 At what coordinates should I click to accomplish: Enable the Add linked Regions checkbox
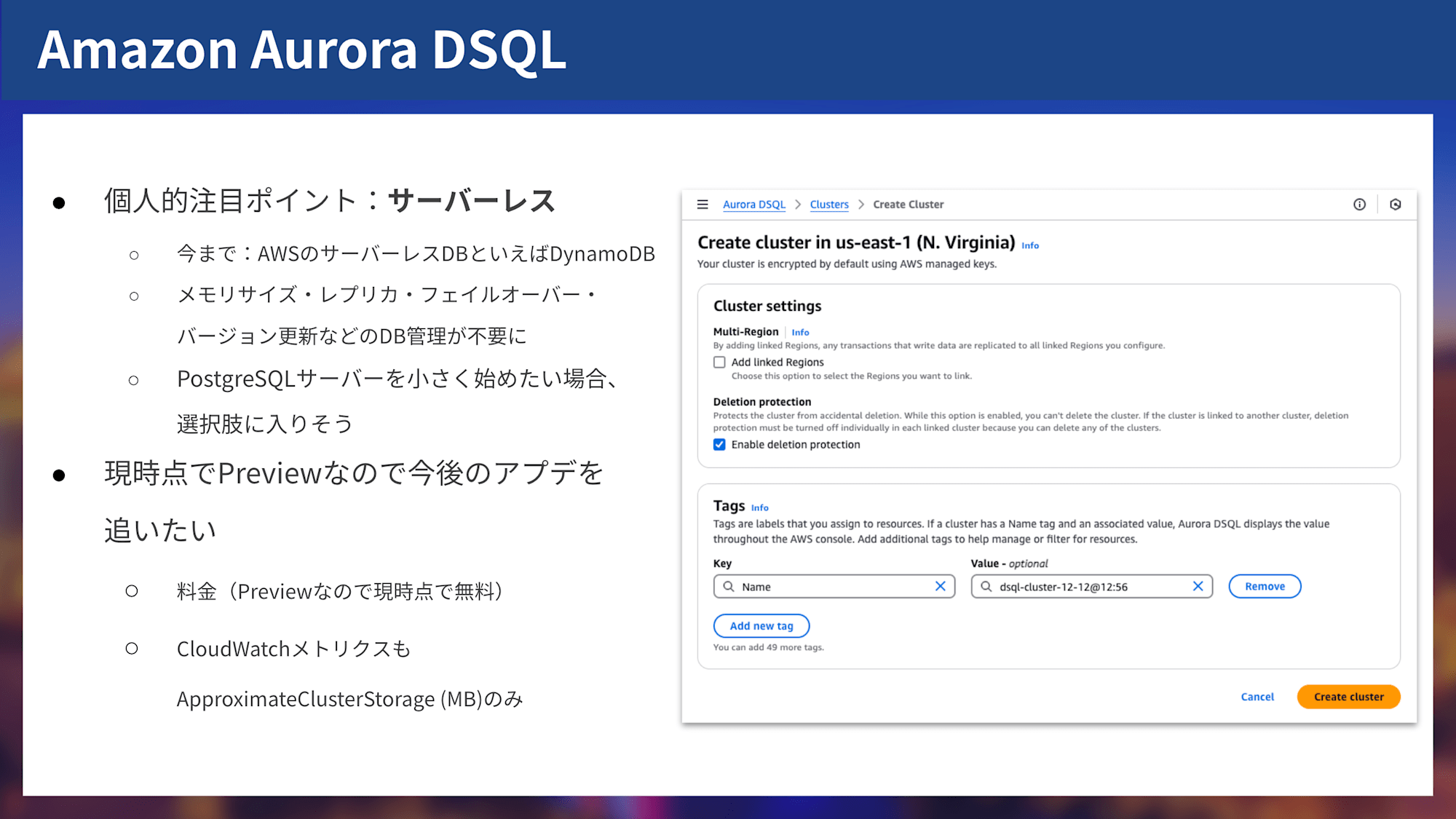click(719, 362)
